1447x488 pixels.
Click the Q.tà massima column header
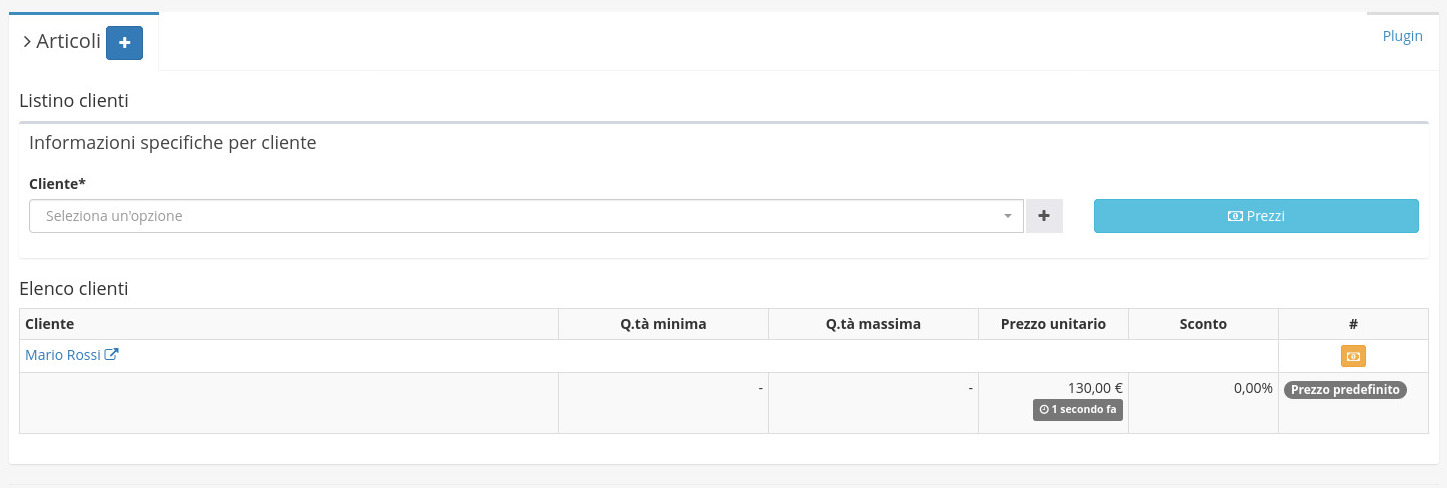(x=873, y=324)
